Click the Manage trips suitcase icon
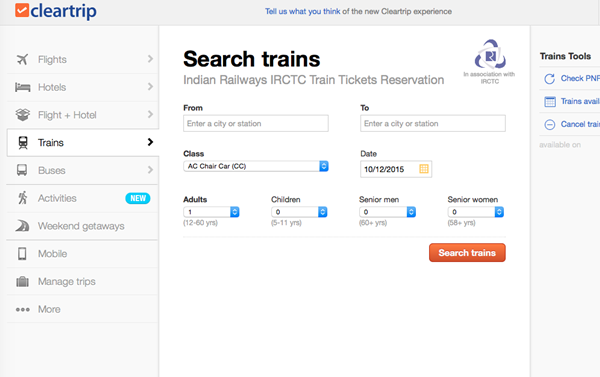The image size is (600, 377). click(x=23, y=281)
